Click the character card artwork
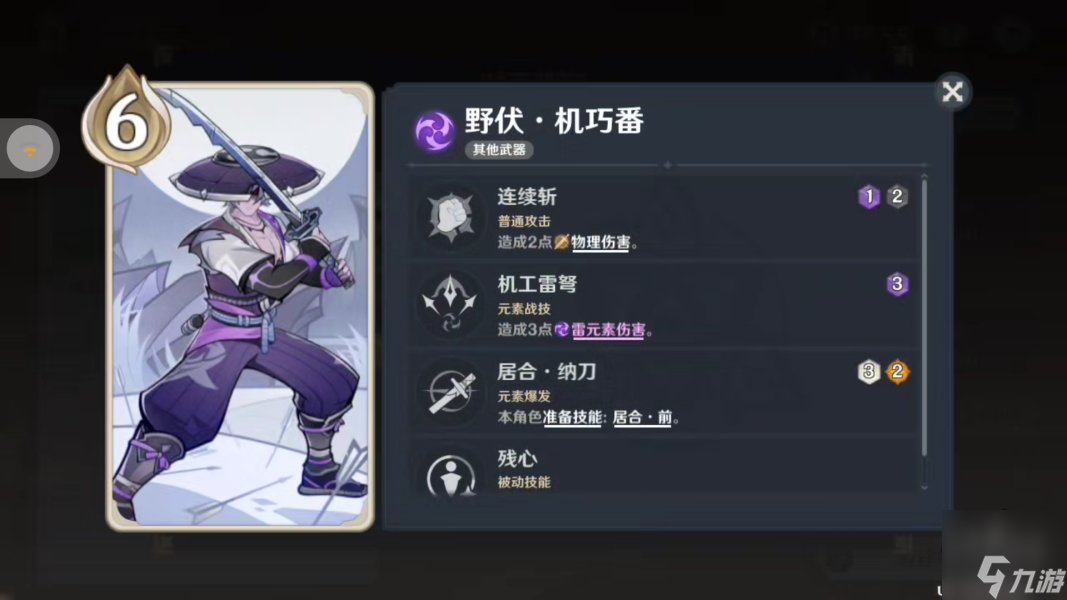The width and height of the screenshot is (1067, 600). pos(240,306)
